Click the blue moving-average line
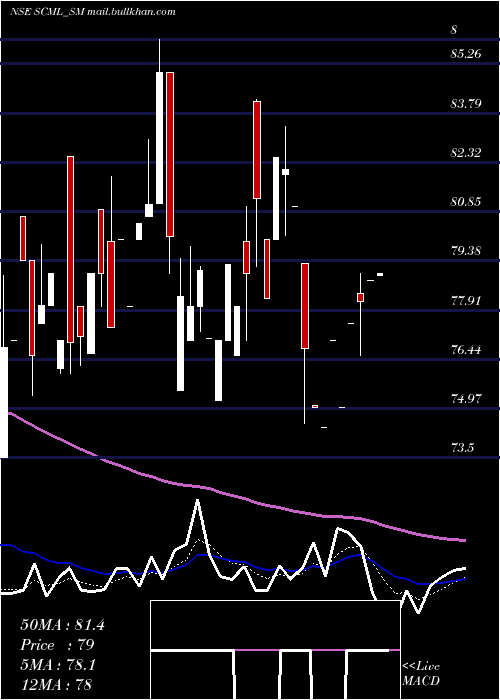The width and height of the screenshot is (500, 700). pos(232,562)
